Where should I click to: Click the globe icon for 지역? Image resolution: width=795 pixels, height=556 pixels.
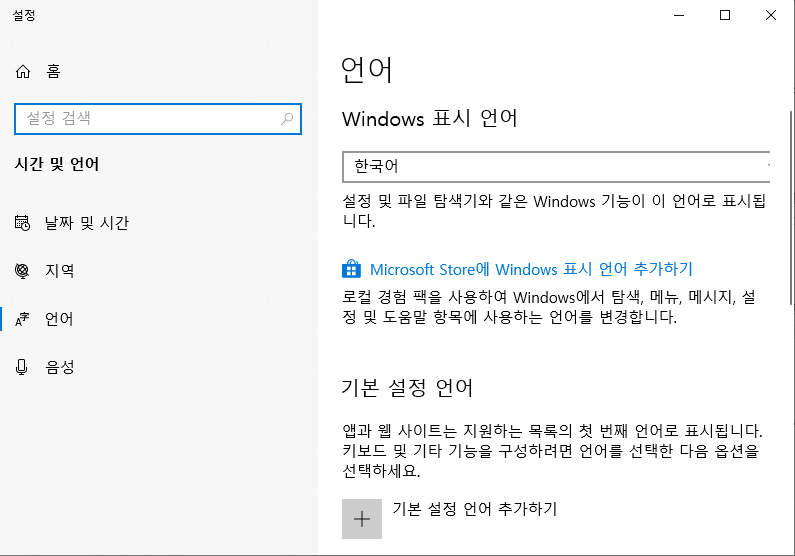click(x=22, y=271)
